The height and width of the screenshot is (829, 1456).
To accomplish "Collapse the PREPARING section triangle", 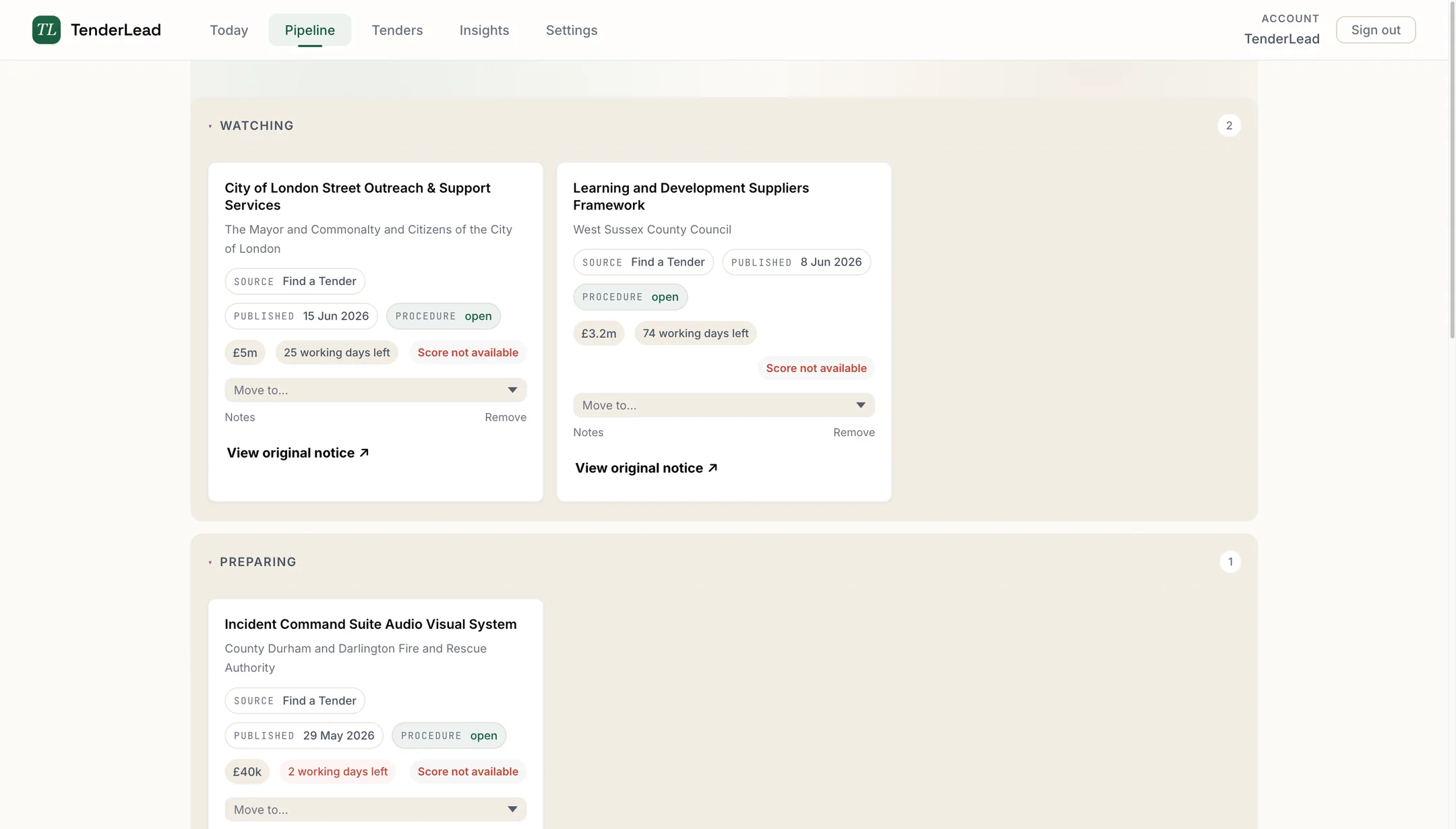I will point(210,562).
